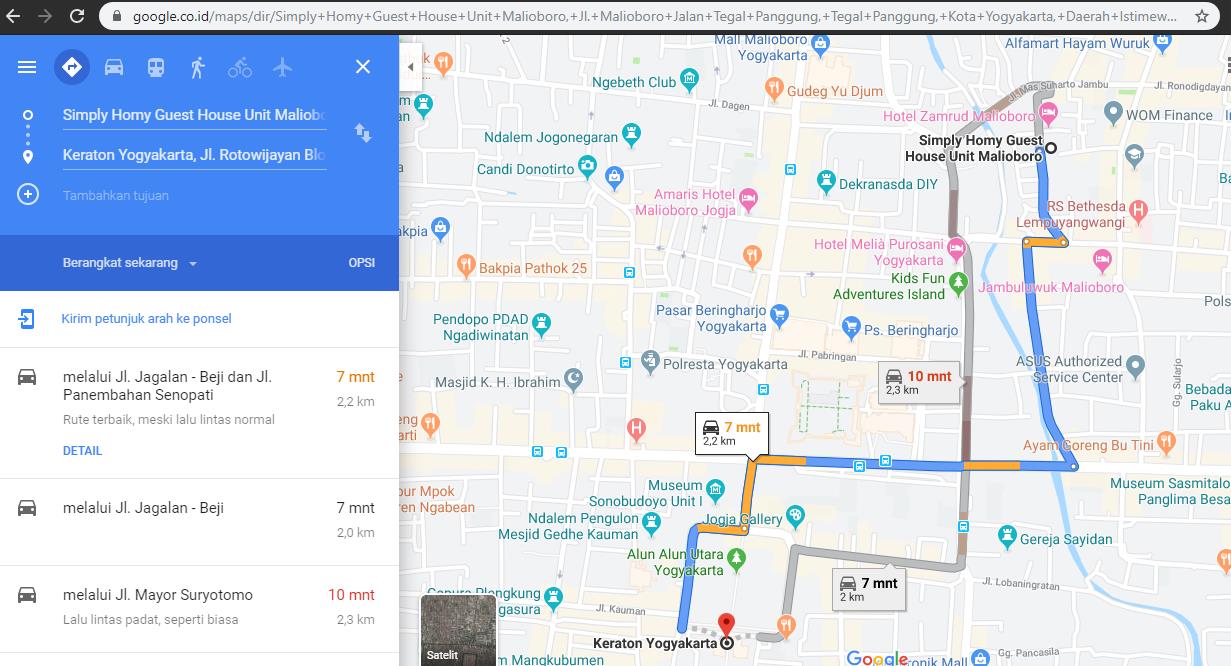Select route melalui Jl. Jagalan - Beji dan Panembahan Senopati
1231x666 pixels.
pyautogui.click(x=199, y=413)
